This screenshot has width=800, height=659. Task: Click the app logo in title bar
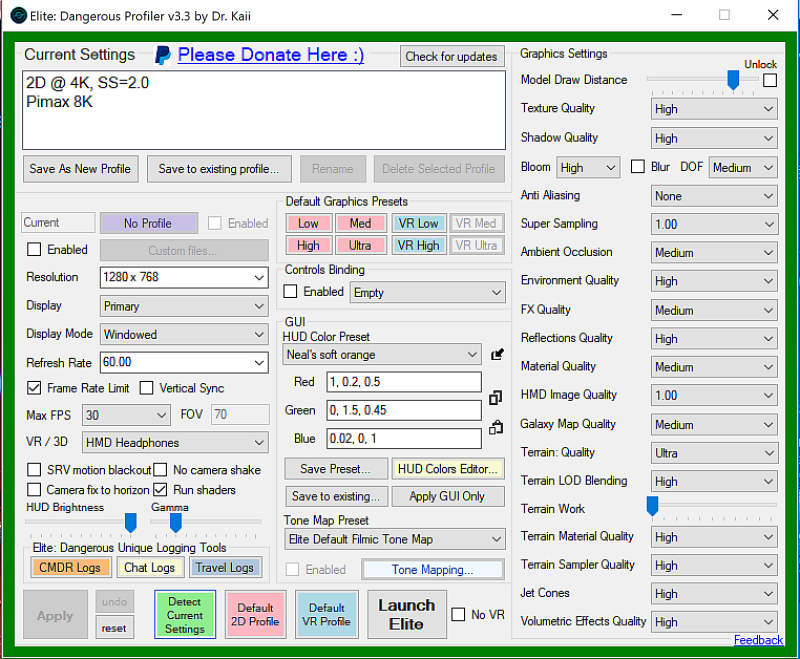(19, 16)
